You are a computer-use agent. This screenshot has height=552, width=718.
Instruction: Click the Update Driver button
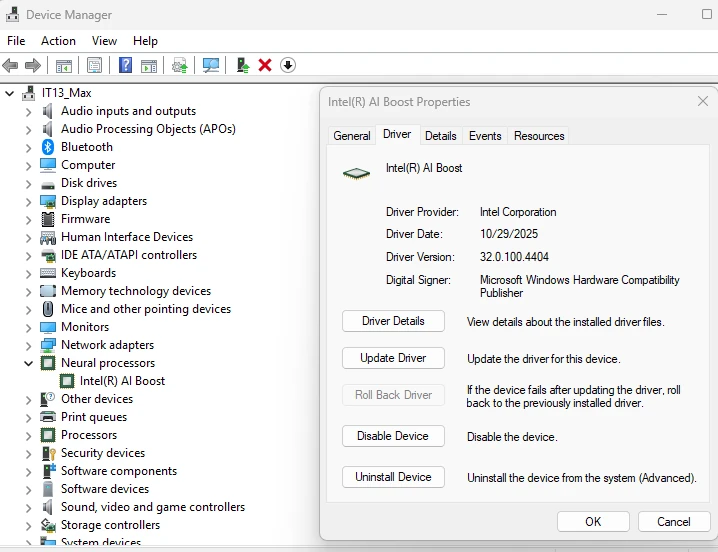(393, 358)
